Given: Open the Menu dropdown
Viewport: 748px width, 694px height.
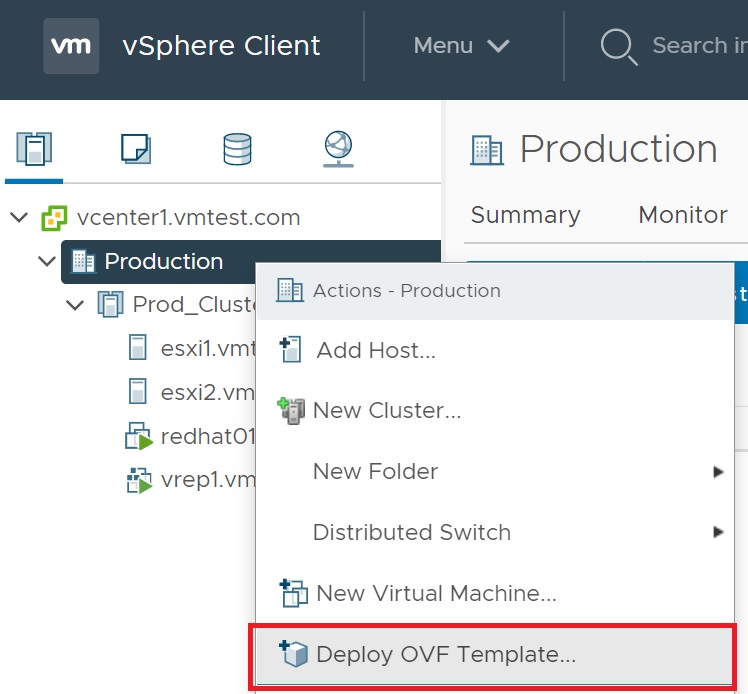Looking at the screenshot, I should click(x=461, y=46).
